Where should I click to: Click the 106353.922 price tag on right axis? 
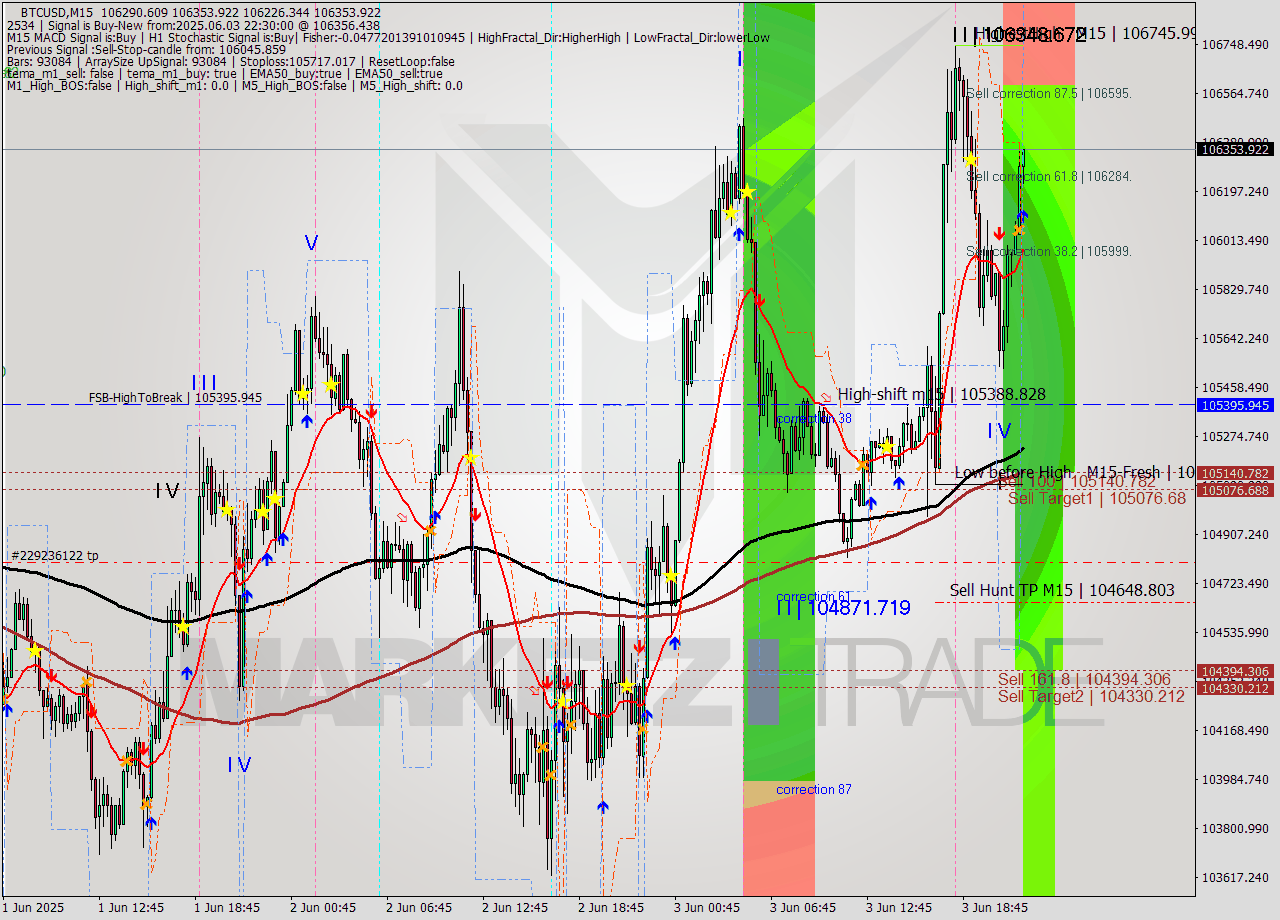(x=1236, y=149)
